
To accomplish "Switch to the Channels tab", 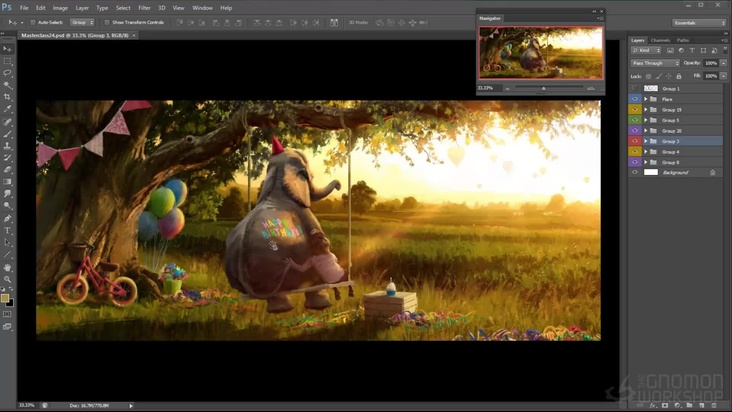I will (x=660, y=40).
